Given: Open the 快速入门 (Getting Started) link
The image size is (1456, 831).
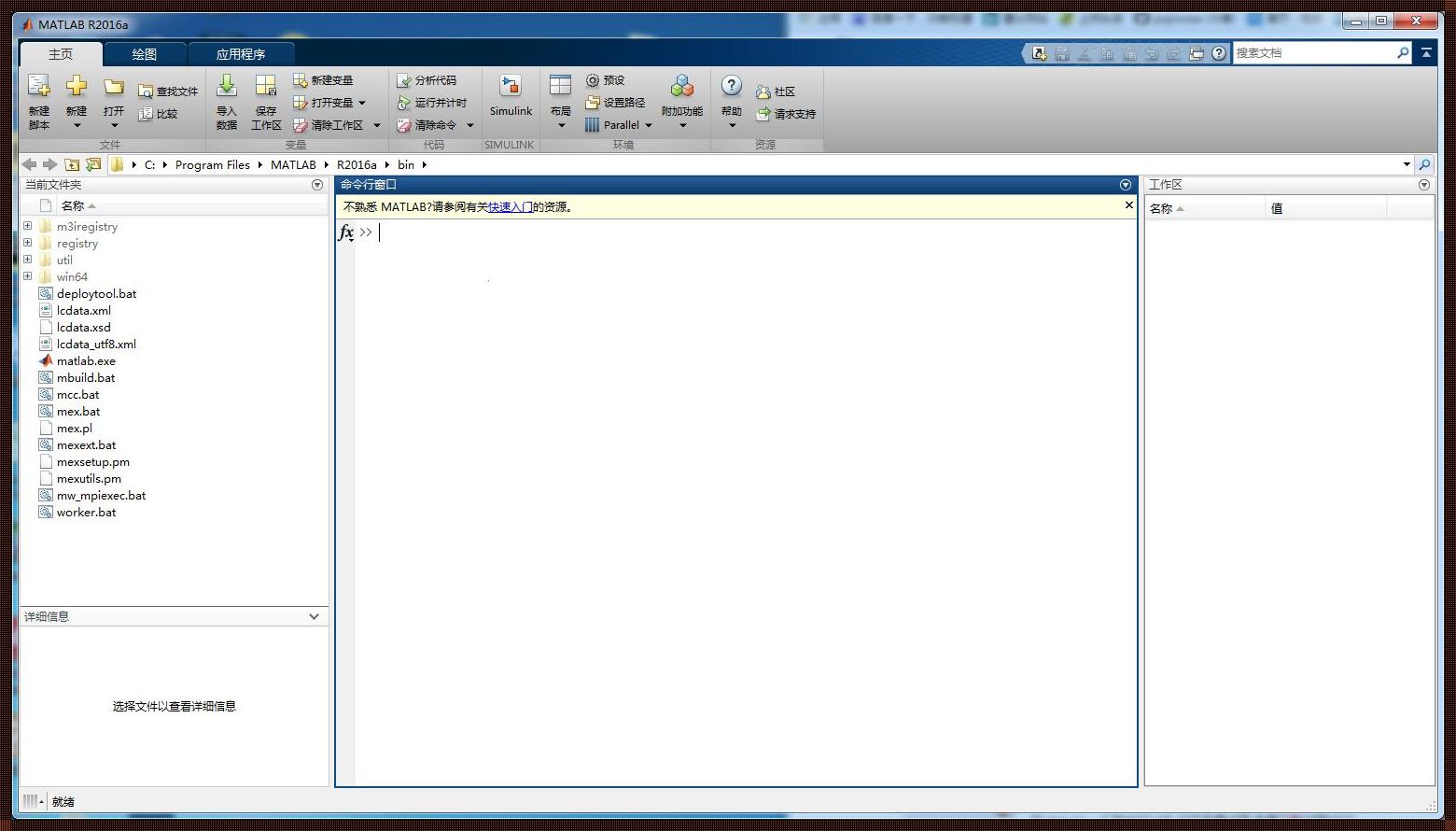Looking at the screenshot, I should click(x=511, y=207).
